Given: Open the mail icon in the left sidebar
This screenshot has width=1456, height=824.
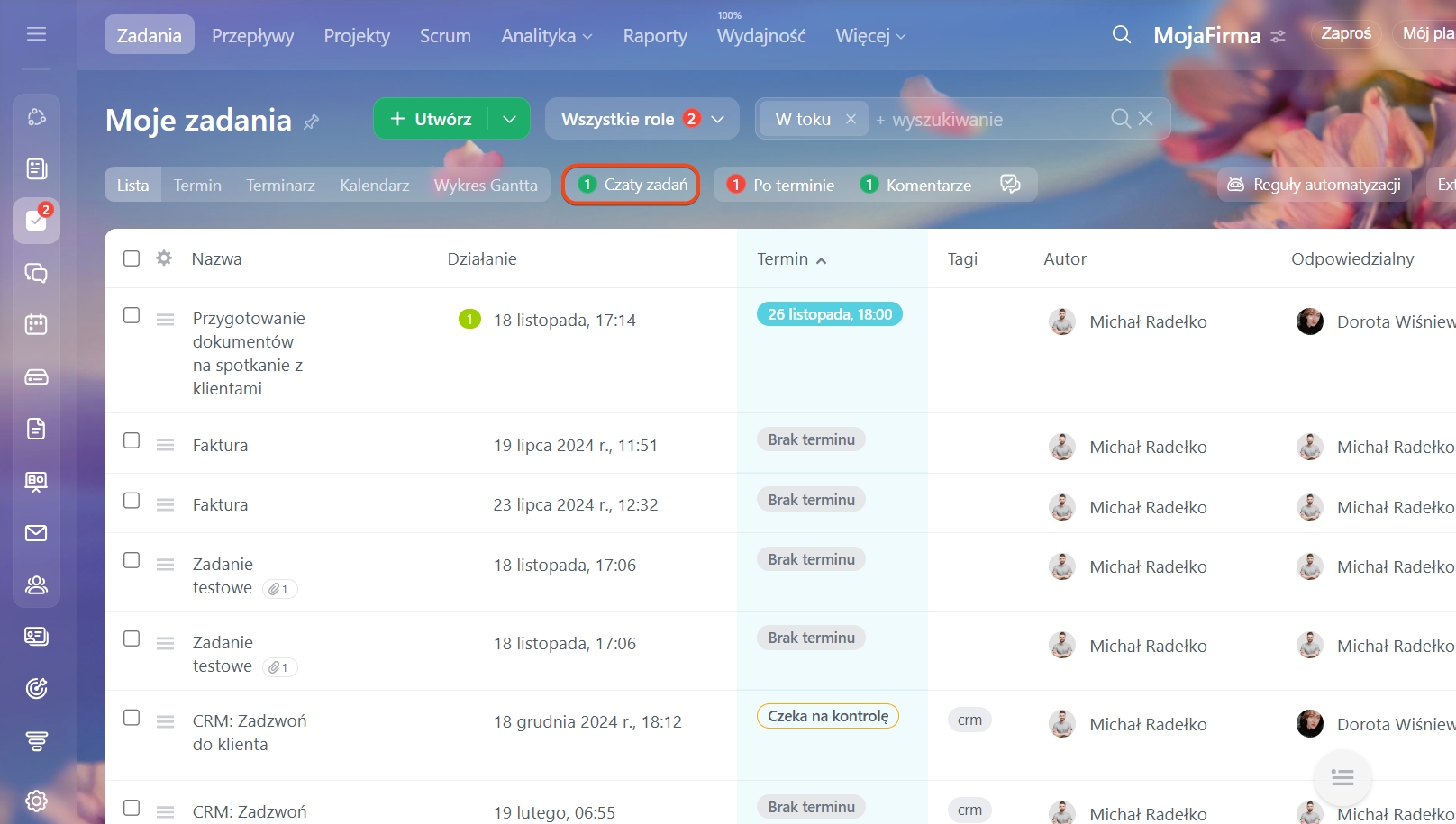Looking at the screenshot, I should point(36,533).
